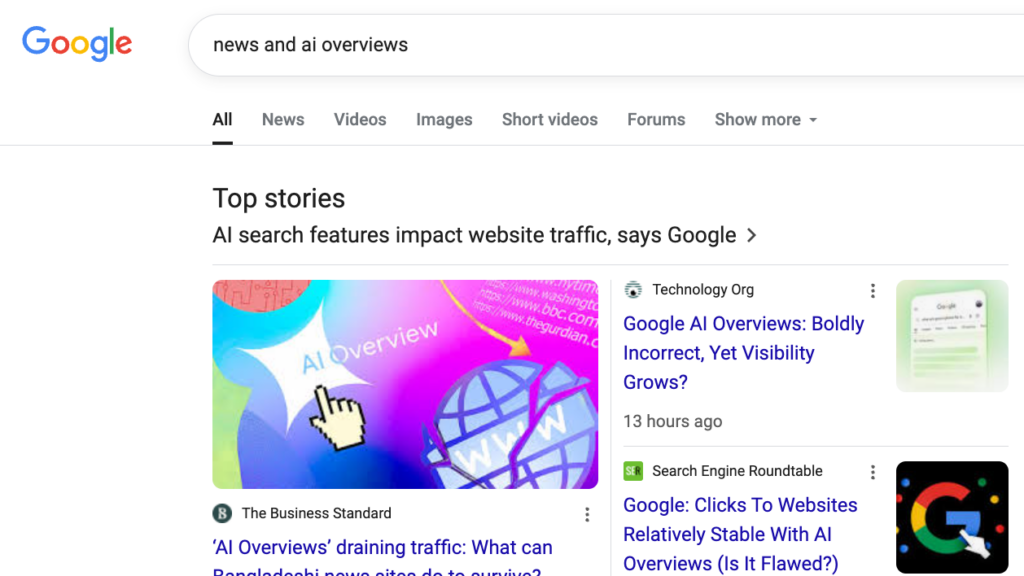Screen dimensions: 1024x576
Task: Click the AI Overview colorful story image
Action: pyautogui.click(x=405, y=384)
